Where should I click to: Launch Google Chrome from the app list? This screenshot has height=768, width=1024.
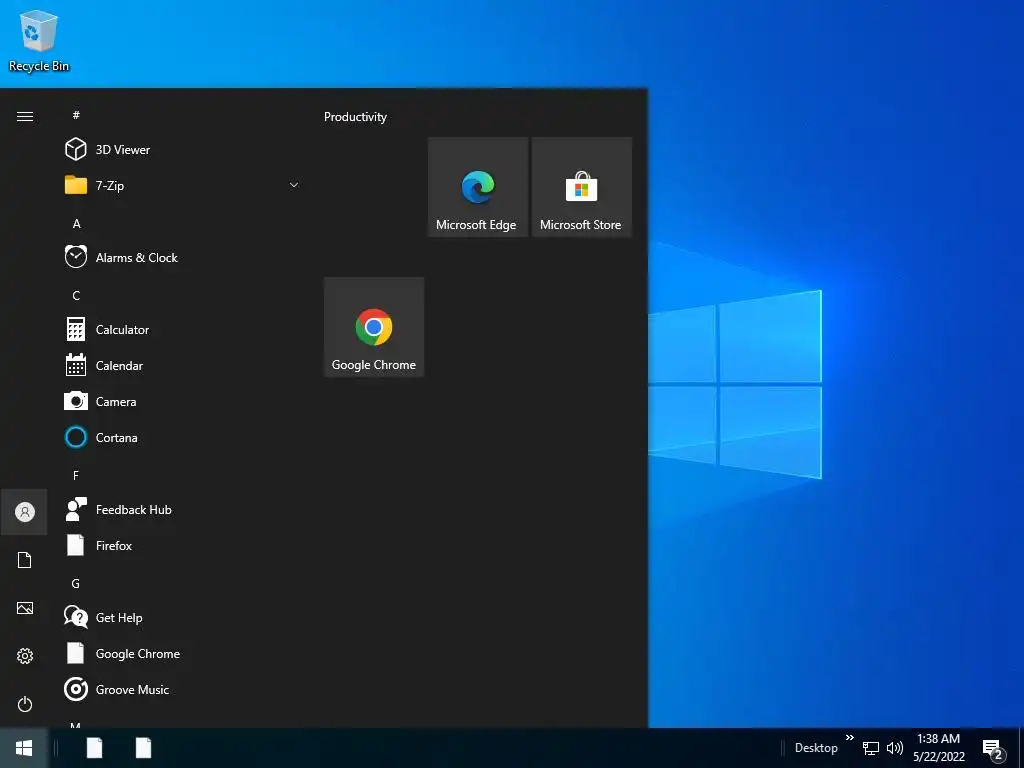tap(183, 654)
